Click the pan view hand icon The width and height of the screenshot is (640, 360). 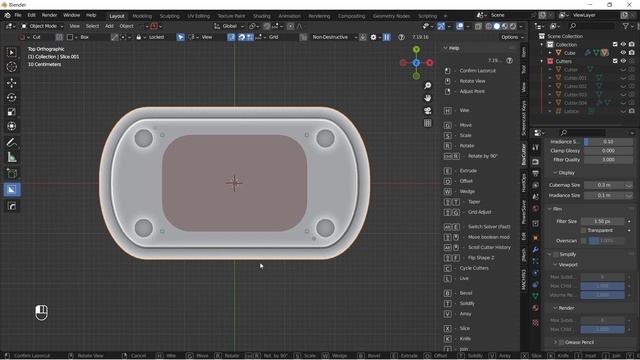(427, 98)
